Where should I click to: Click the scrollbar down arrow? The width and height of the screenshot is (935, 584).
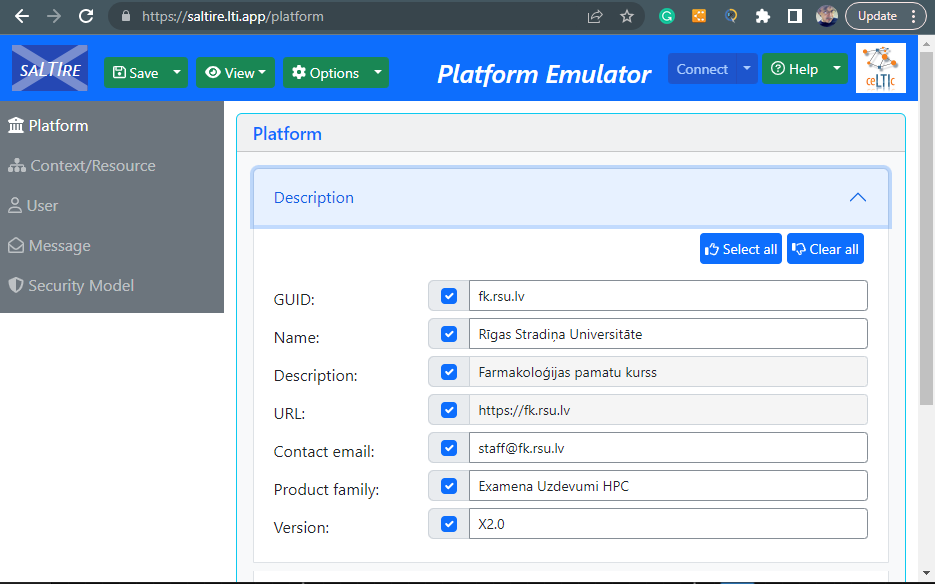pos(927,574)
